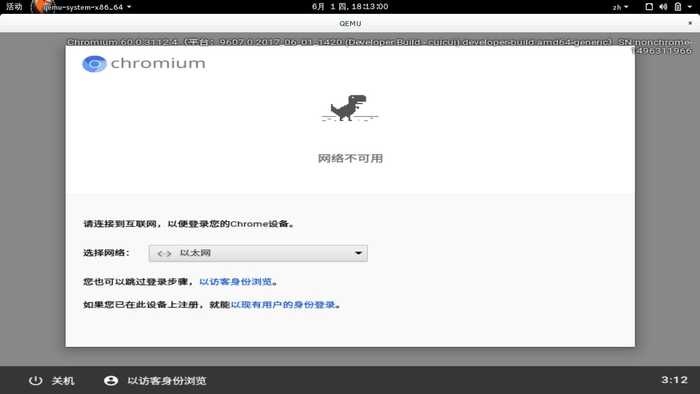
Task: Click the offline dinosaur image
Action: 350,108
